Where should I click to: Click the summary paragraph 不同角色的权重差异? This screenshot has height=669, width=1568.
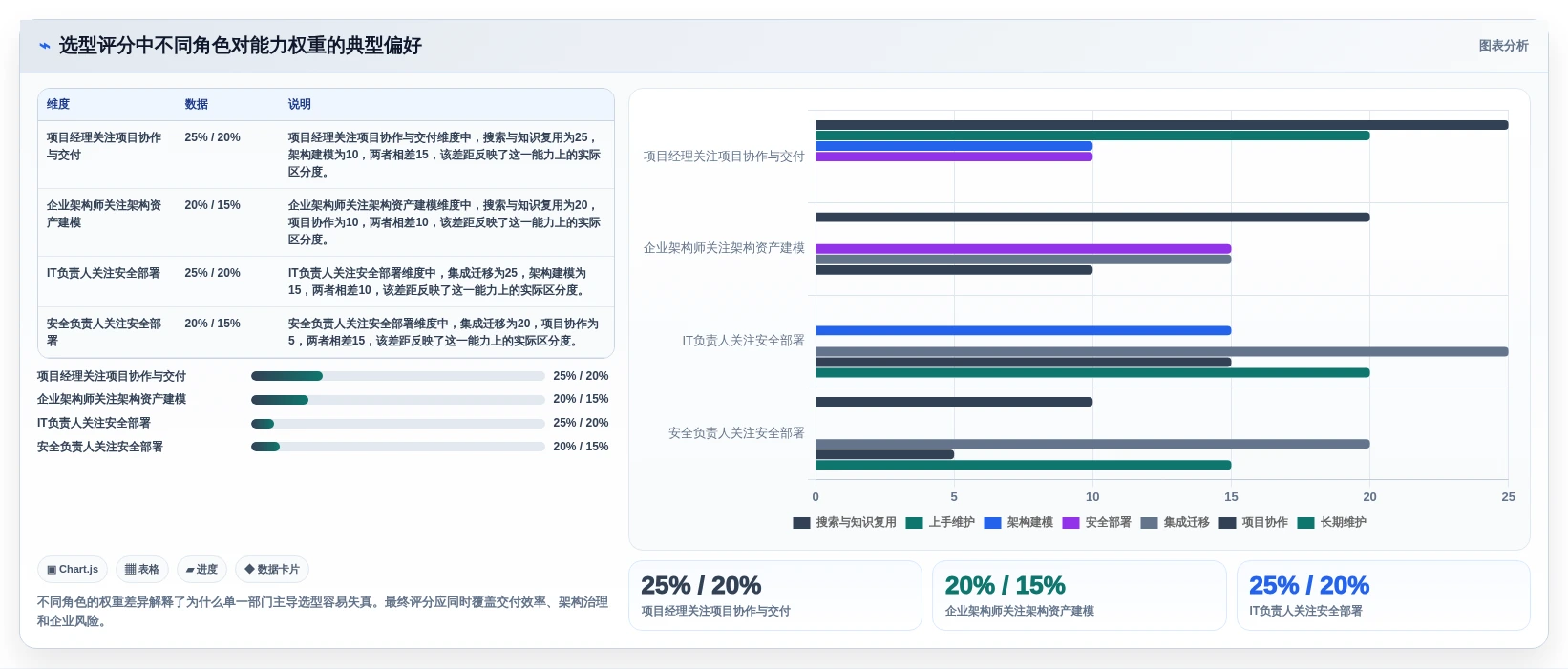coord(323,612)
